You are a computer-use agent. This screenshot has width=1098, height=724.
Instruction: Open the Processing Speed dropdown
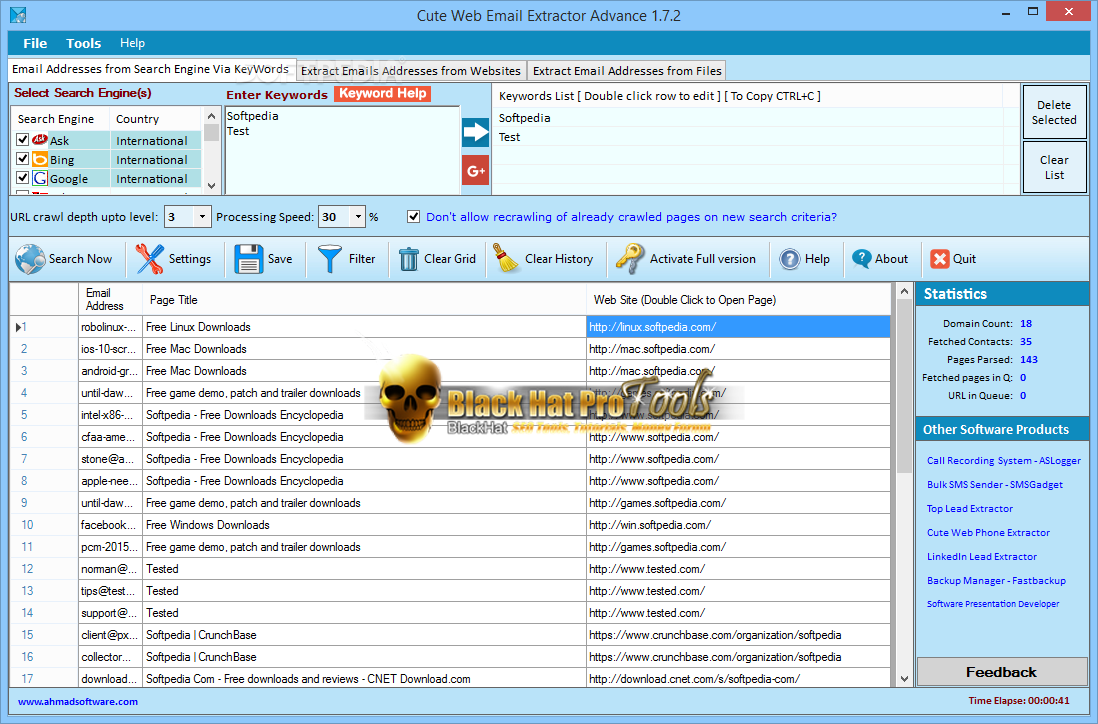point(358,217)
